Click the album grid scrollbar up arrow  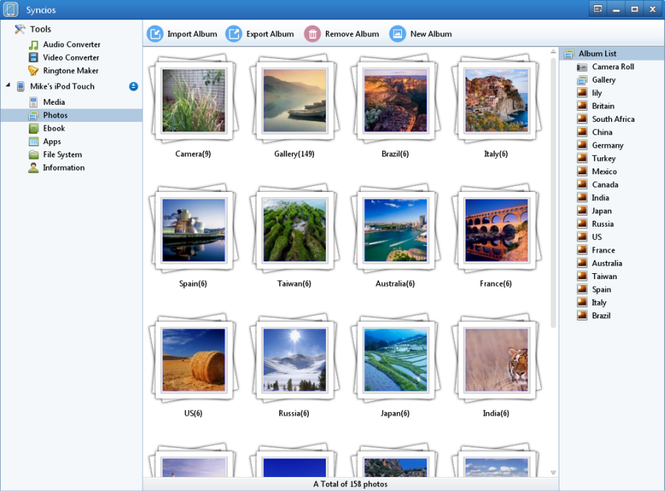pyautogui.click(x=553, y=51)
